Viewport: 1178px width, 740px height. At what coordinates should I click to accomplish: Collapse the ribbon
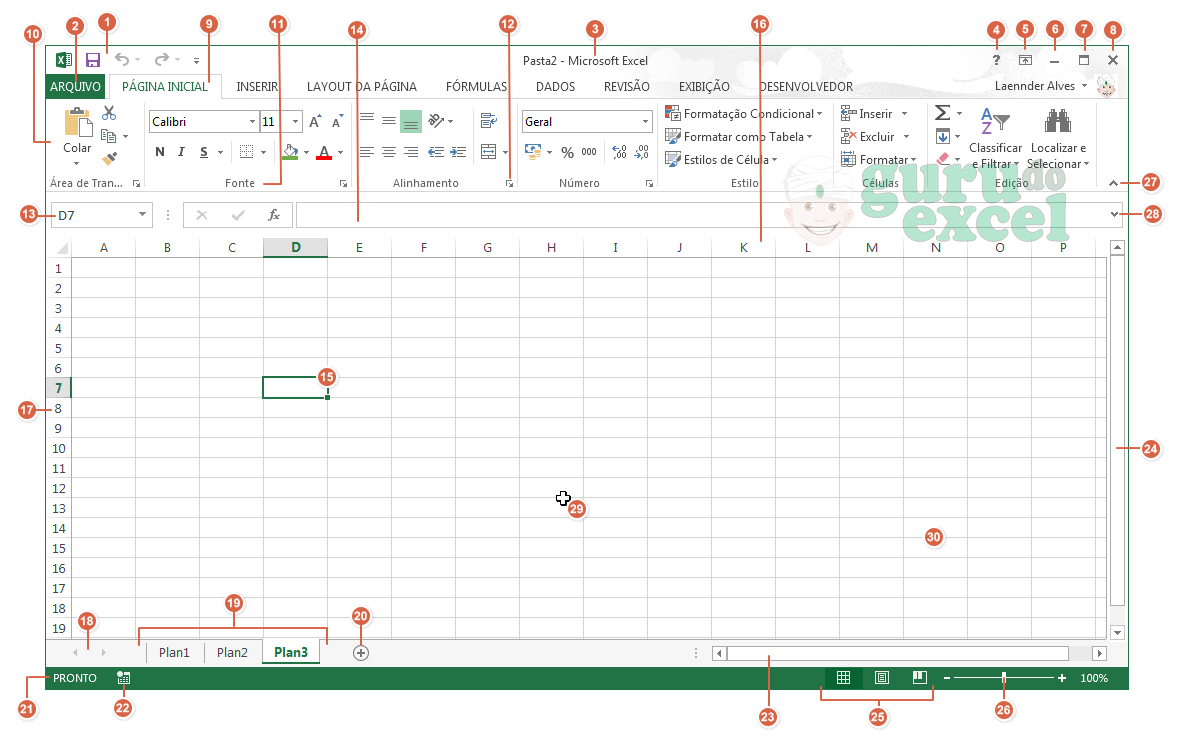click(x=1113, y=183)
